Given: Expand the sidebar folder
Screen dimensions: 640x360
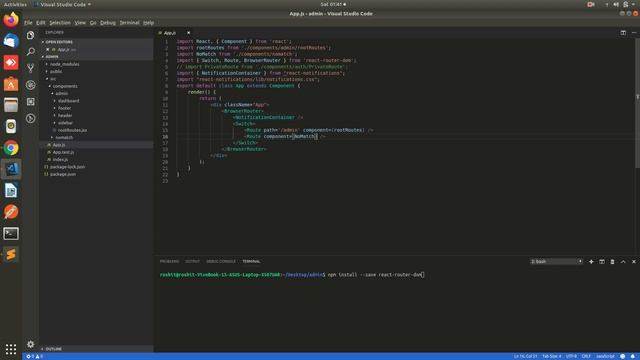Looking at the screenshot, I should tap(65, 123).
